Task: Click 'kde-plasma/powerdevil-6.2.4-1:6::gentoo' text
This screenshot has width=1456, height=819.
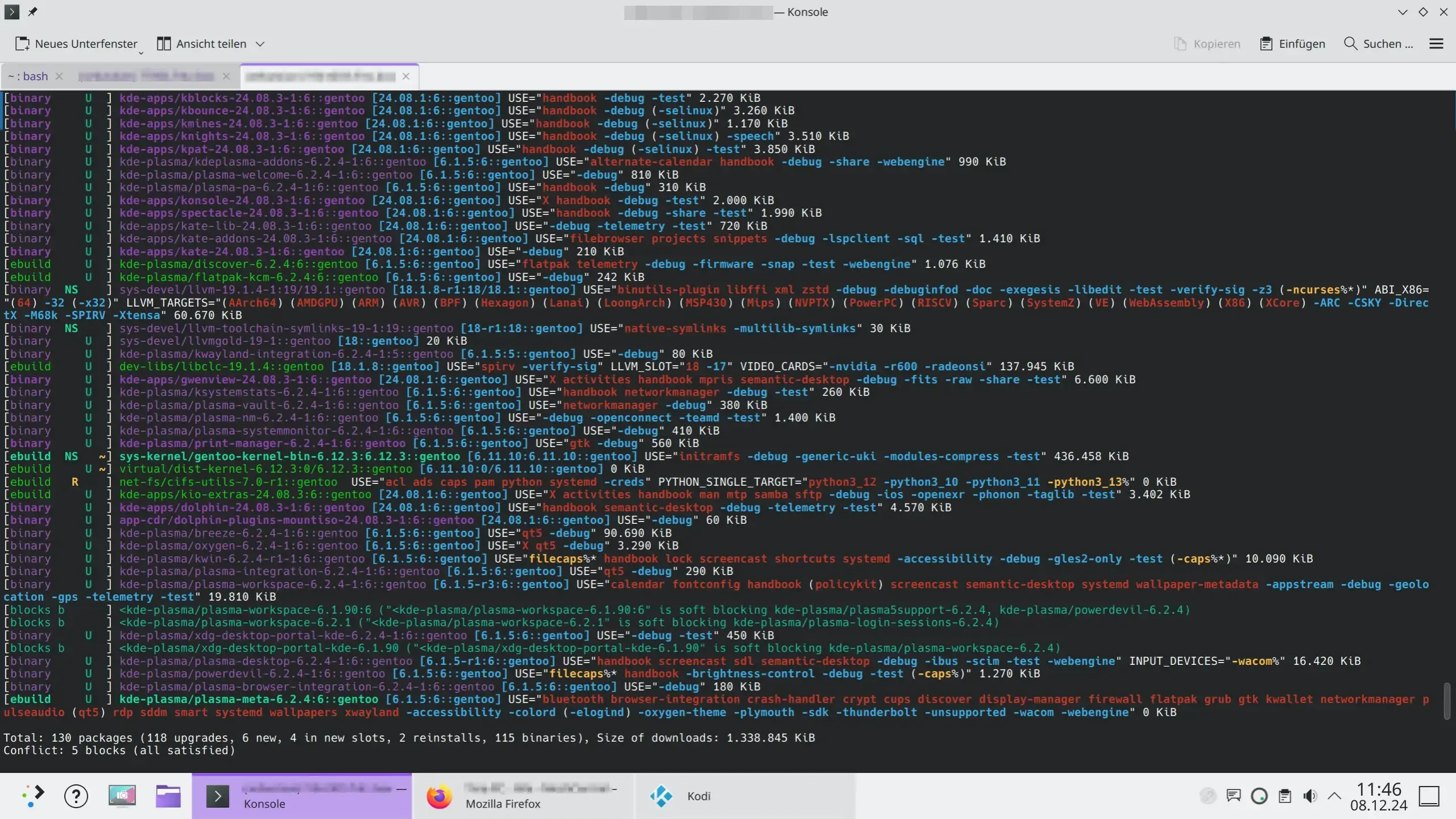Action: [252, 673]
